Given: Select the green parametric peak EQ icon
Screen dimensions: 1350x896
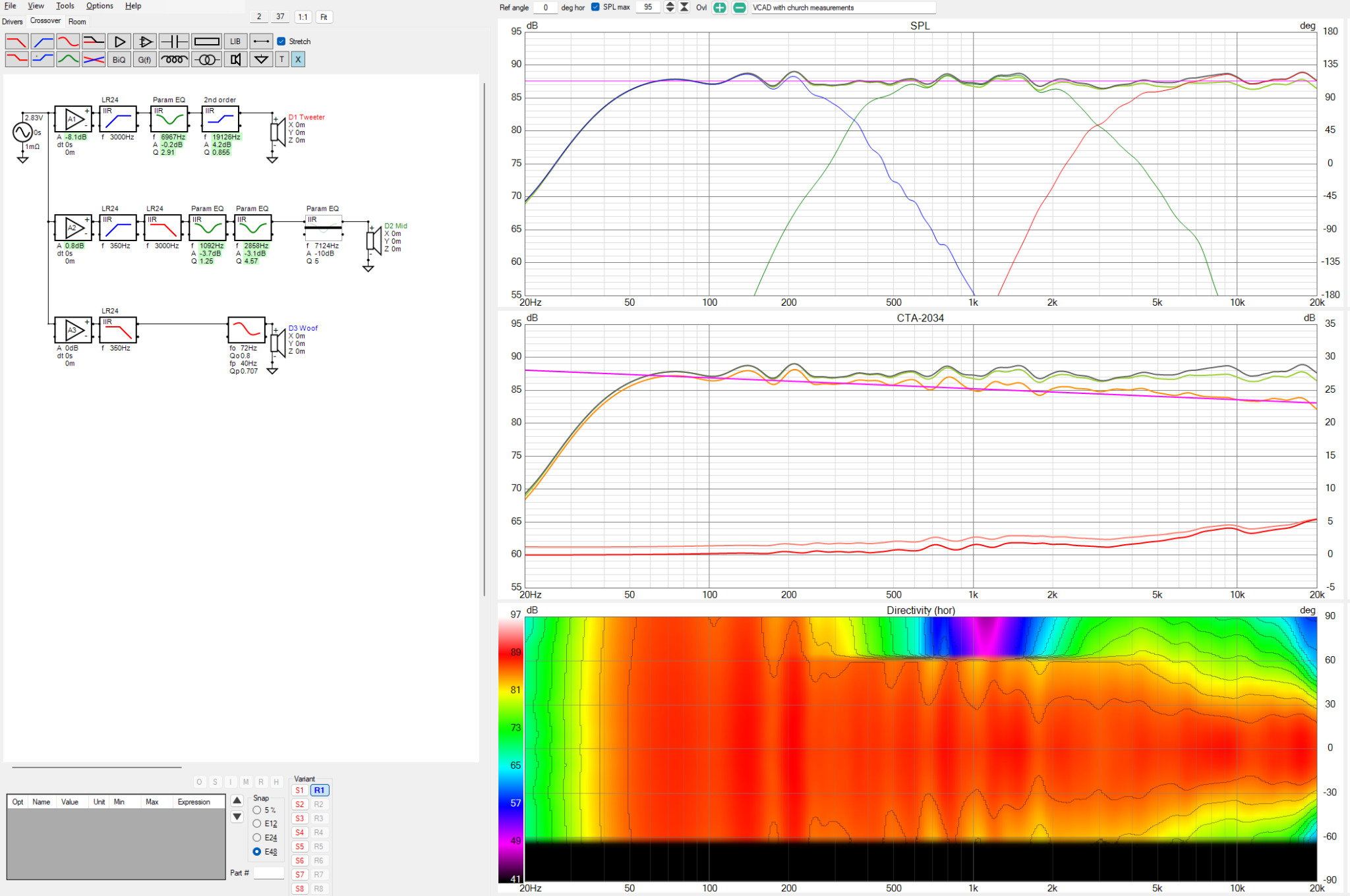Looking at the screenshot, I should coord(68,59).
